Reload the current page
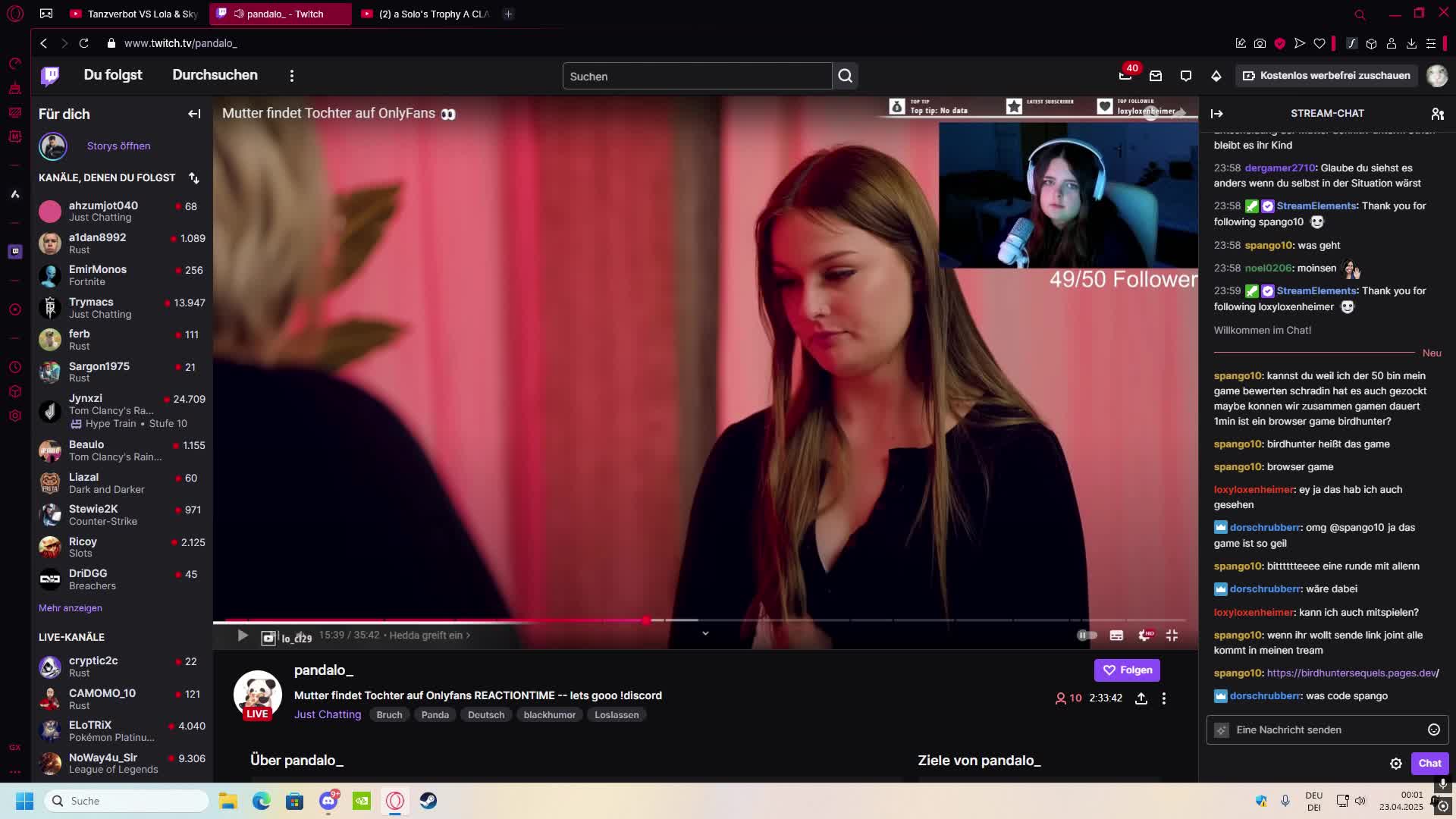The width and height of the screenshot is (1456, 819). click(x=84, y=43)
